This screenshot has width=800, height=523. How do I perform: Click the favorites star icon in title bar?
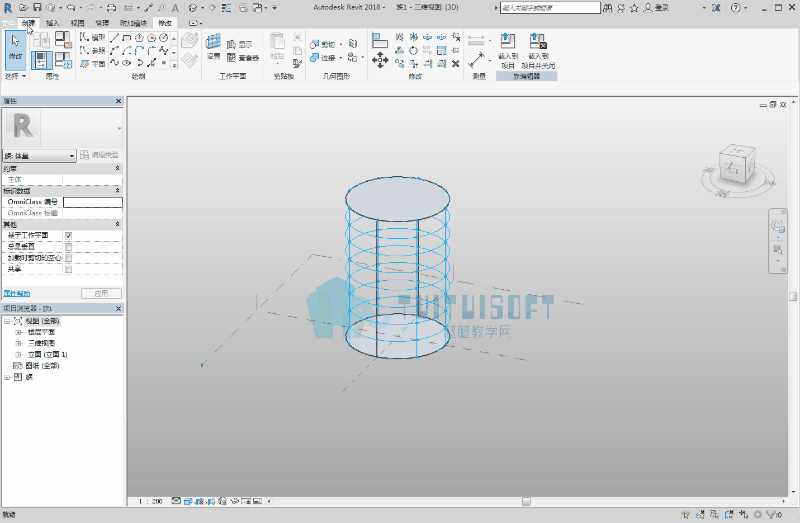coord(634,8)
